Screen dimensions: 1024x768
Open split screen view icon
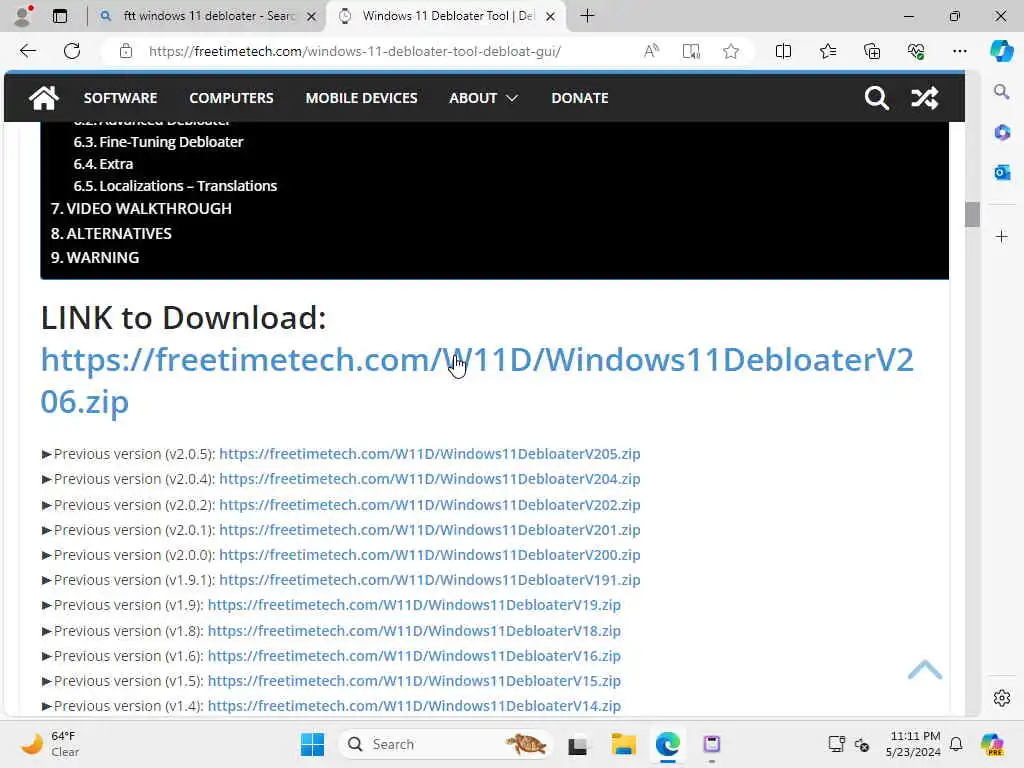(x=783, y=51)
